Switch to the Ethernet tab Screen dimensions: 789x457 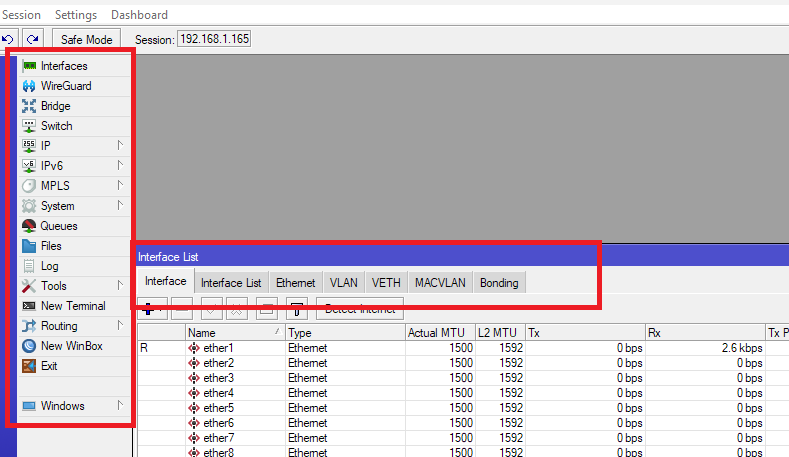click(296, 283)
